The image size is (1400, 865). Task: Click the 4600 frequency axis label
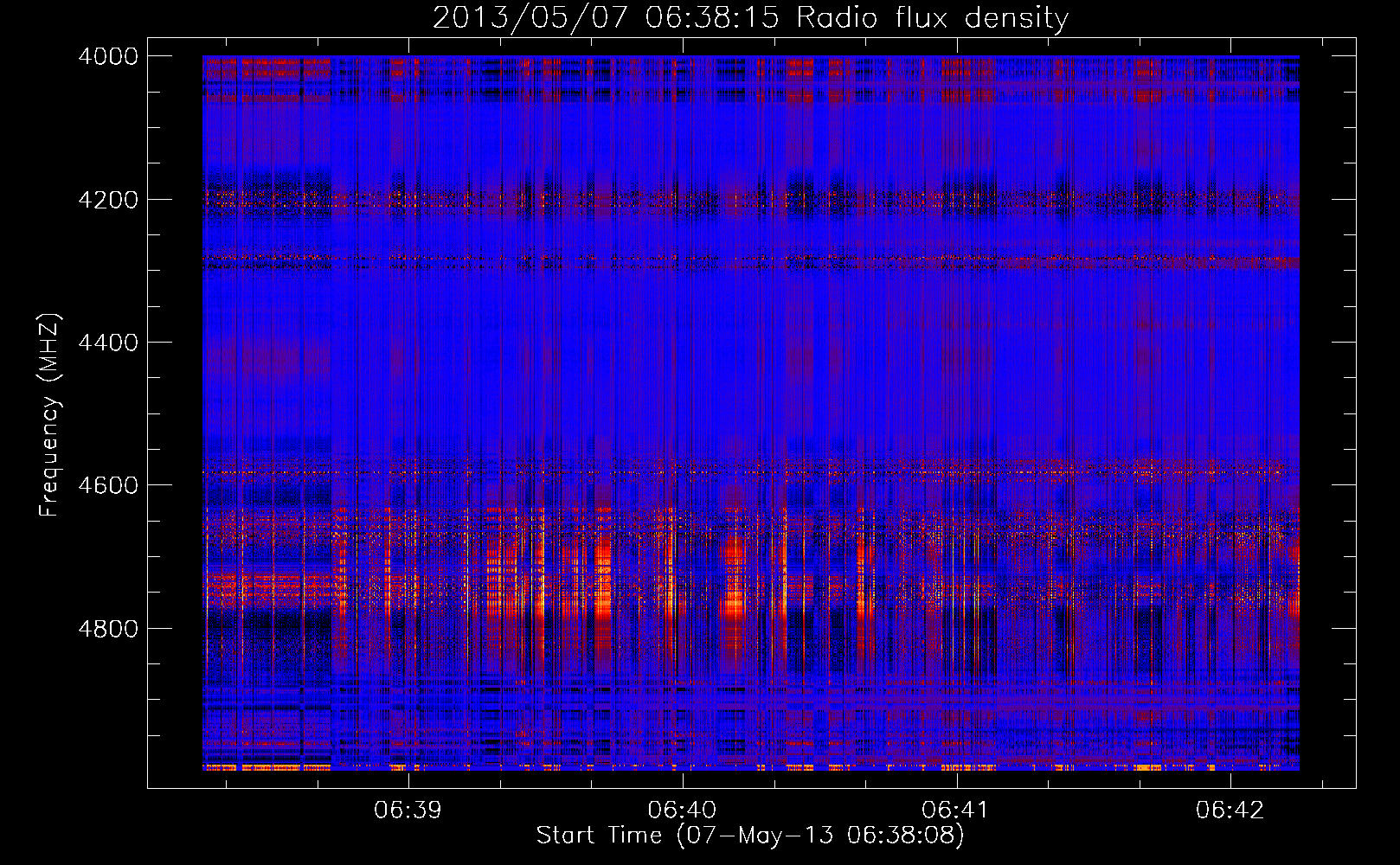click(x=108, y=485)
